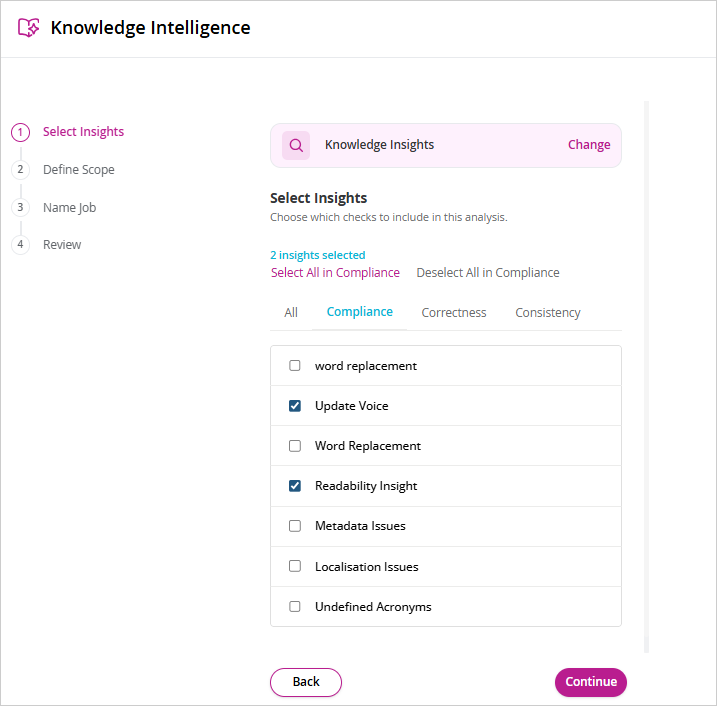Screen dimensions: 717x706
Task: Tick the Undefined Acronyms checkbox
Action: 295,606
